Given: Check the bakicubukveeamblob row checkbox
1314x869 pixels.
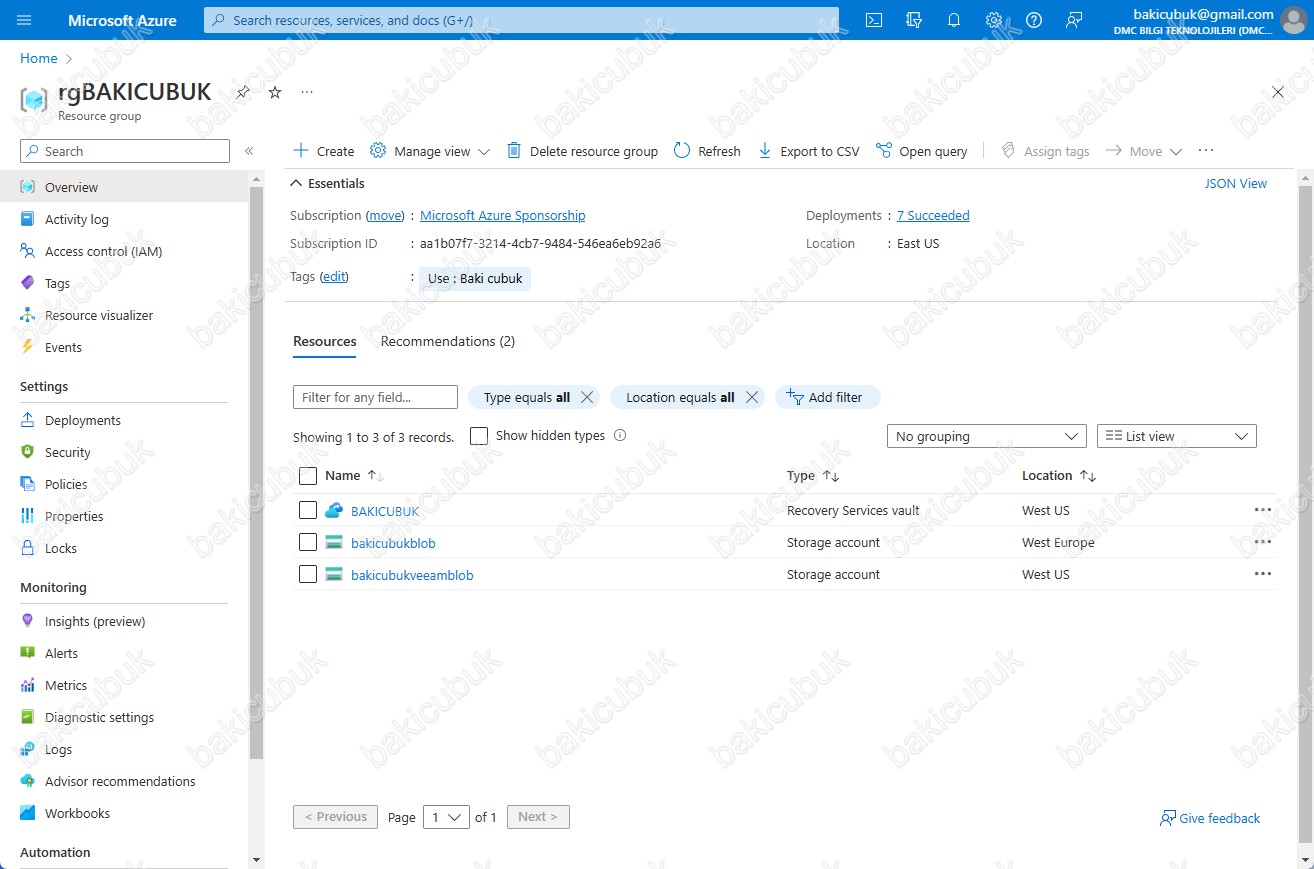Looking at the screenshot, I should 308,574.
